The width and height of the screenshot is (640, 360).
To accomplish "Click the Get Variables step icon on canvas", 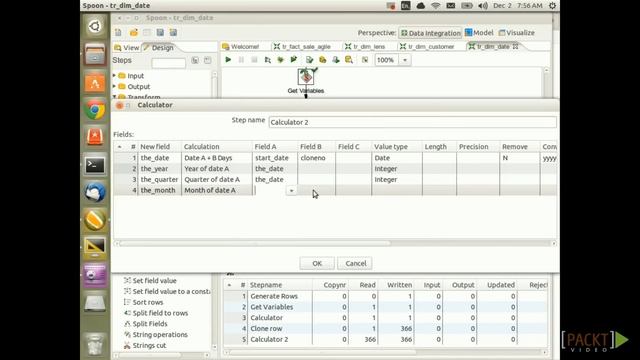I will [306, 76].
